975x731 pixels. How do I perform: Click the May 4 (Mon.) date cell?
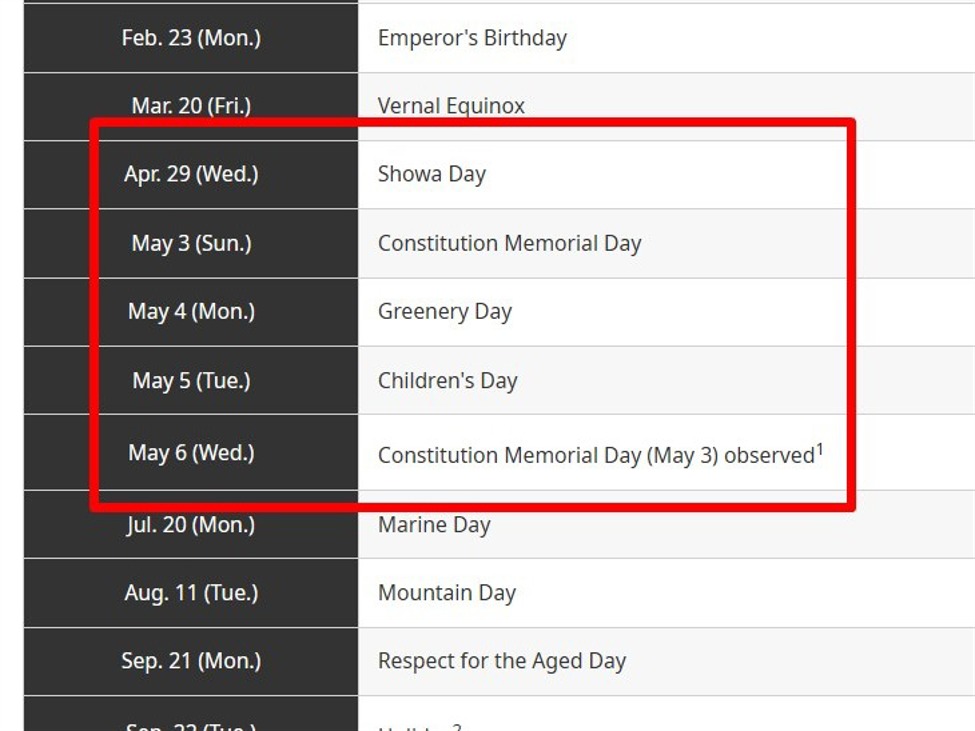coord(191,311)
